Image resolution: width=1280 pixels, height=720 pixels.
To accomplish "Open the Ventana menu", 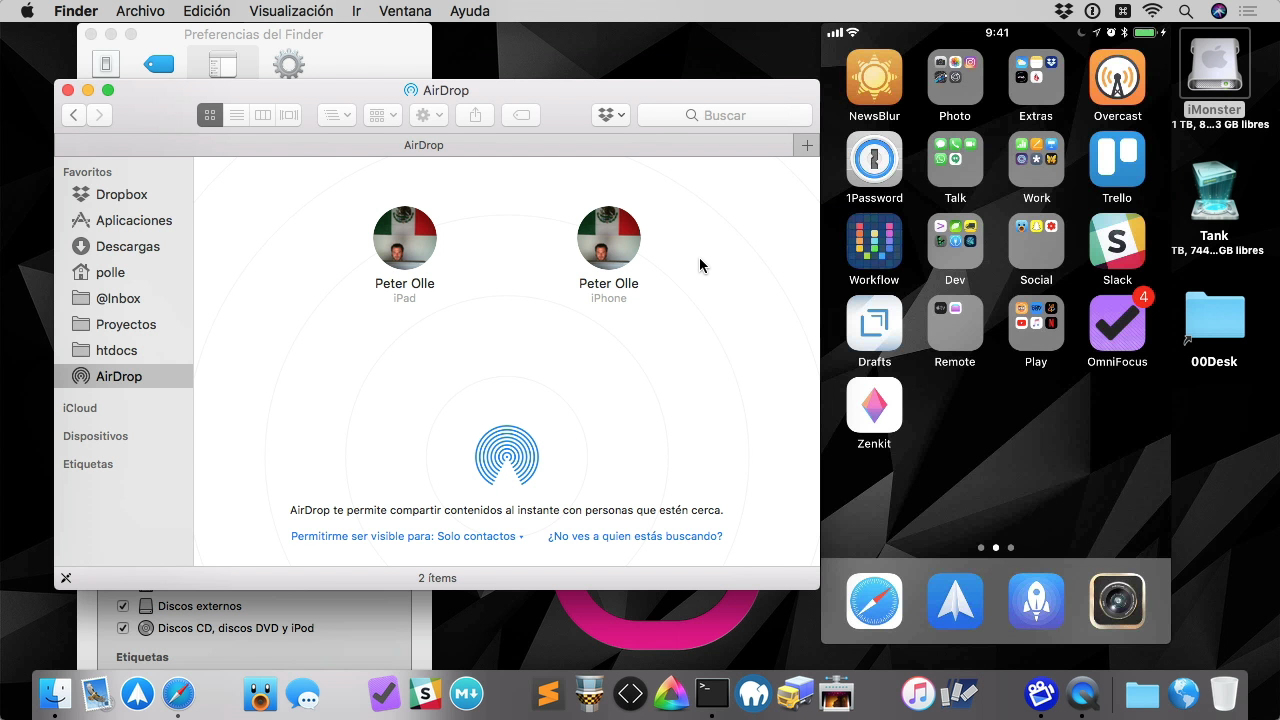I will [x=406, y=11].
